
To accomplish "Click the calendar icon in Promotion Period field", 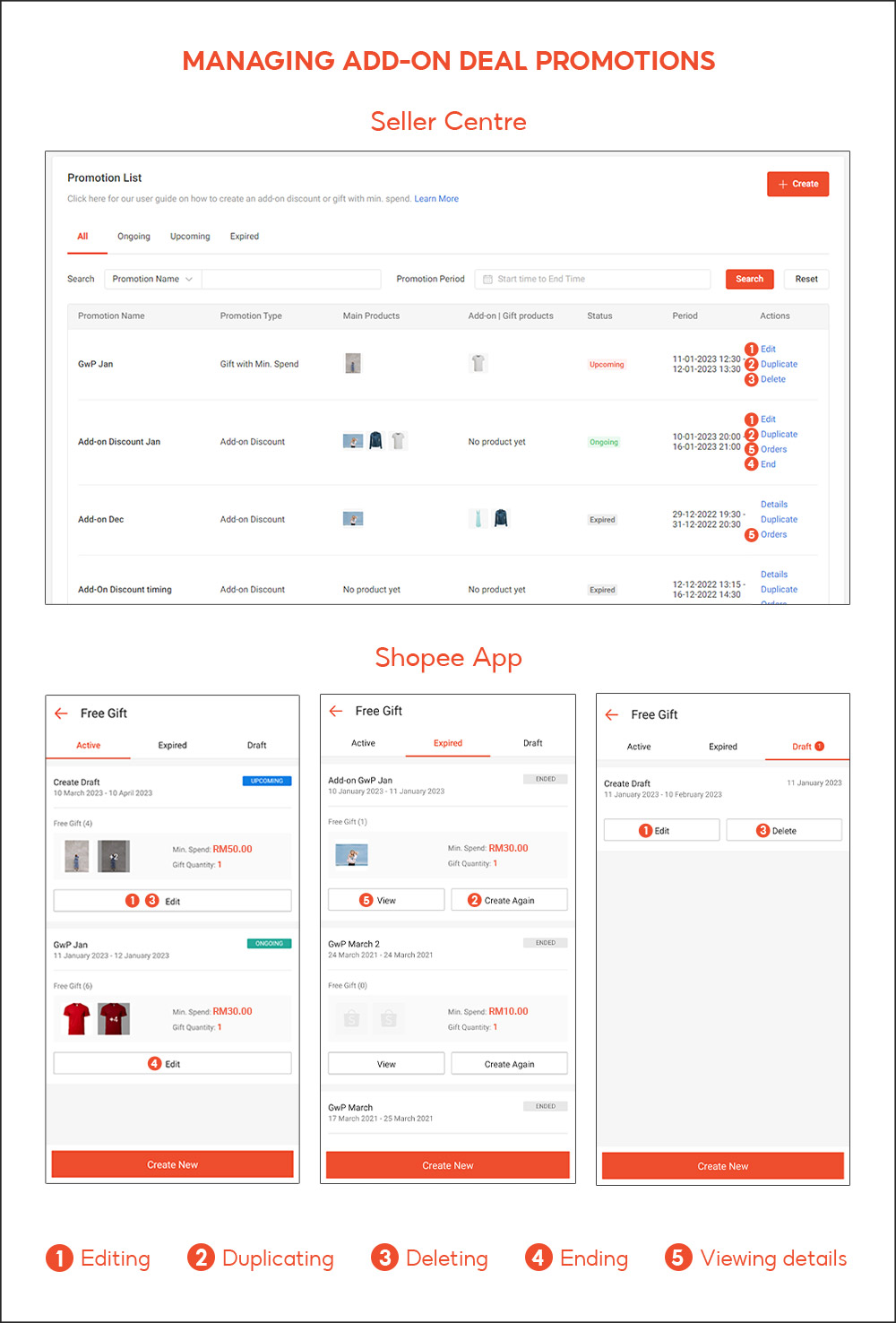I will tap(487, 279).
